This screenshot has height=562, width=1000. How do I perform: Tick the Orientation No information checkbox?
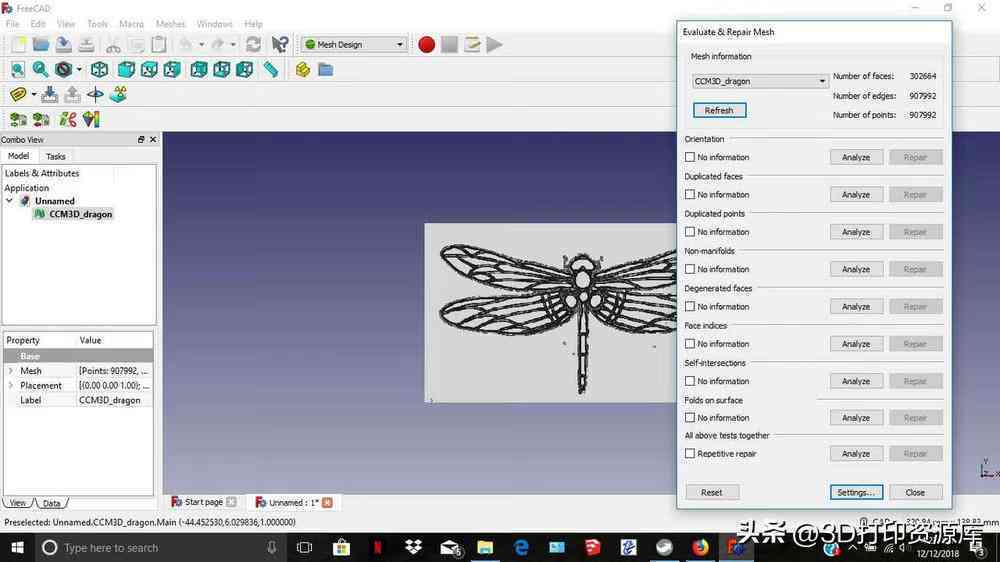pos(689,157)
